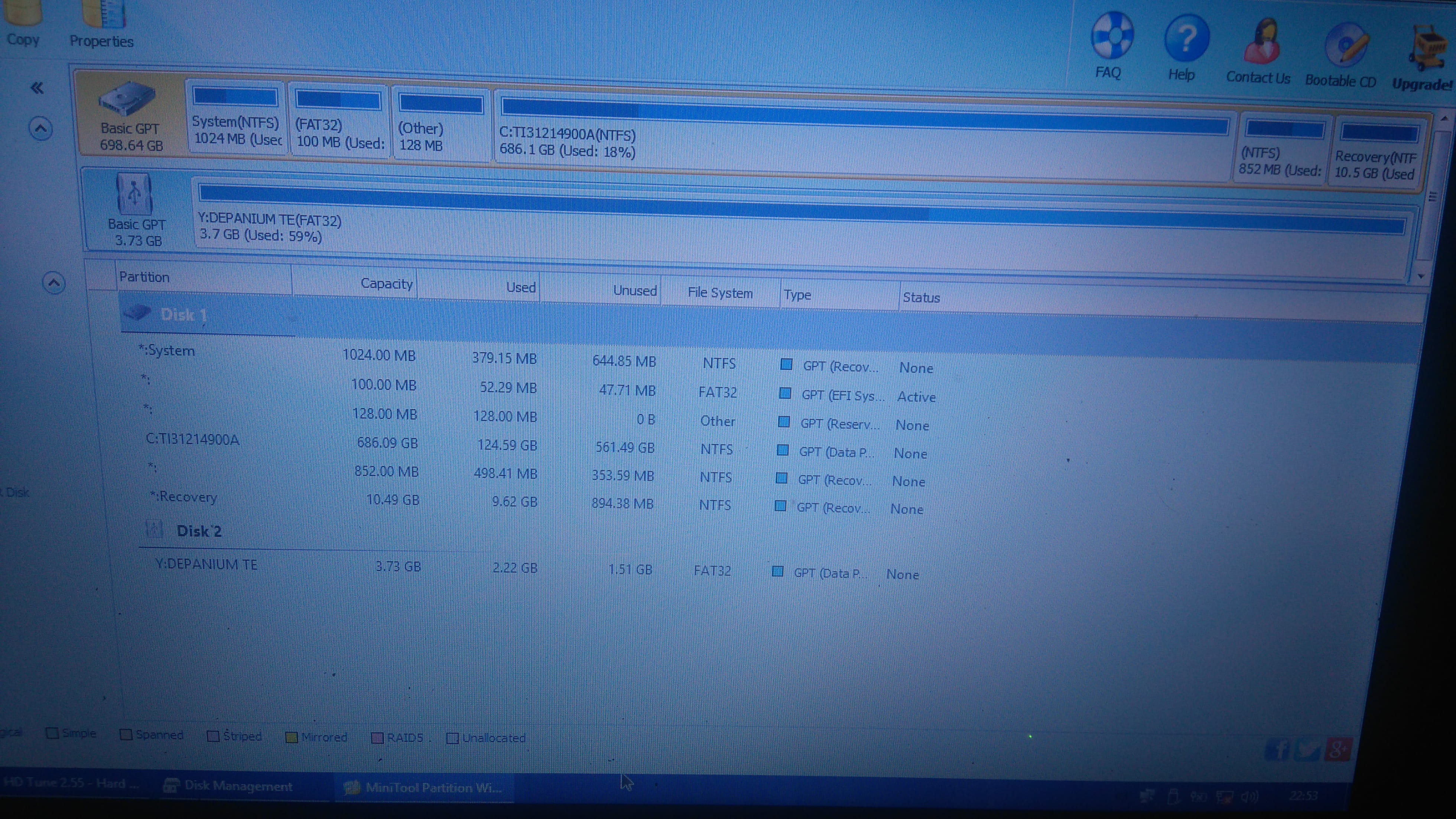The image size is (1456, 819).
Task: Open the Google+ share icon
Action: click(x=1337, y=750)
